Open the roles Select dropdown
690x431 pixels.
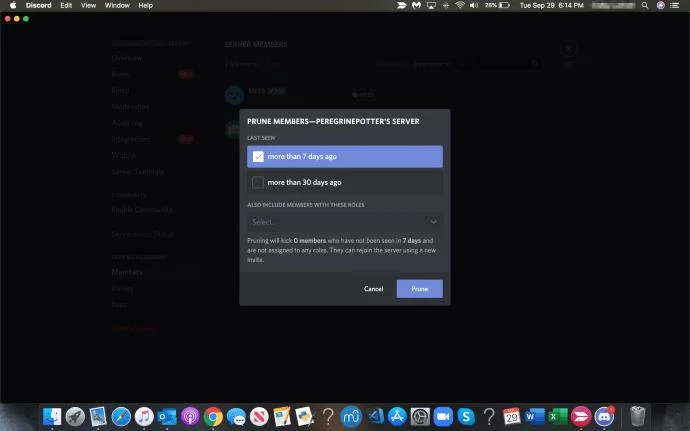[x=345, y=222]
